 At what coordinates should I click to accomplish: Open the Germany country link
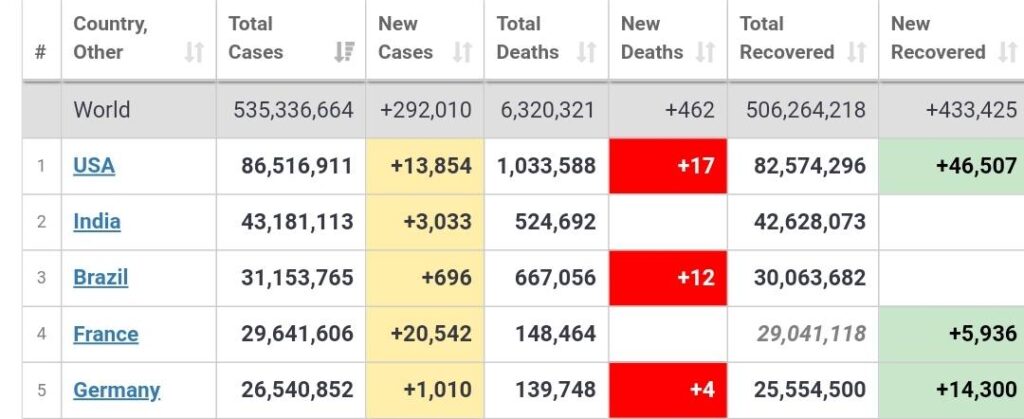pyautogui.click(x=116, y=390)
